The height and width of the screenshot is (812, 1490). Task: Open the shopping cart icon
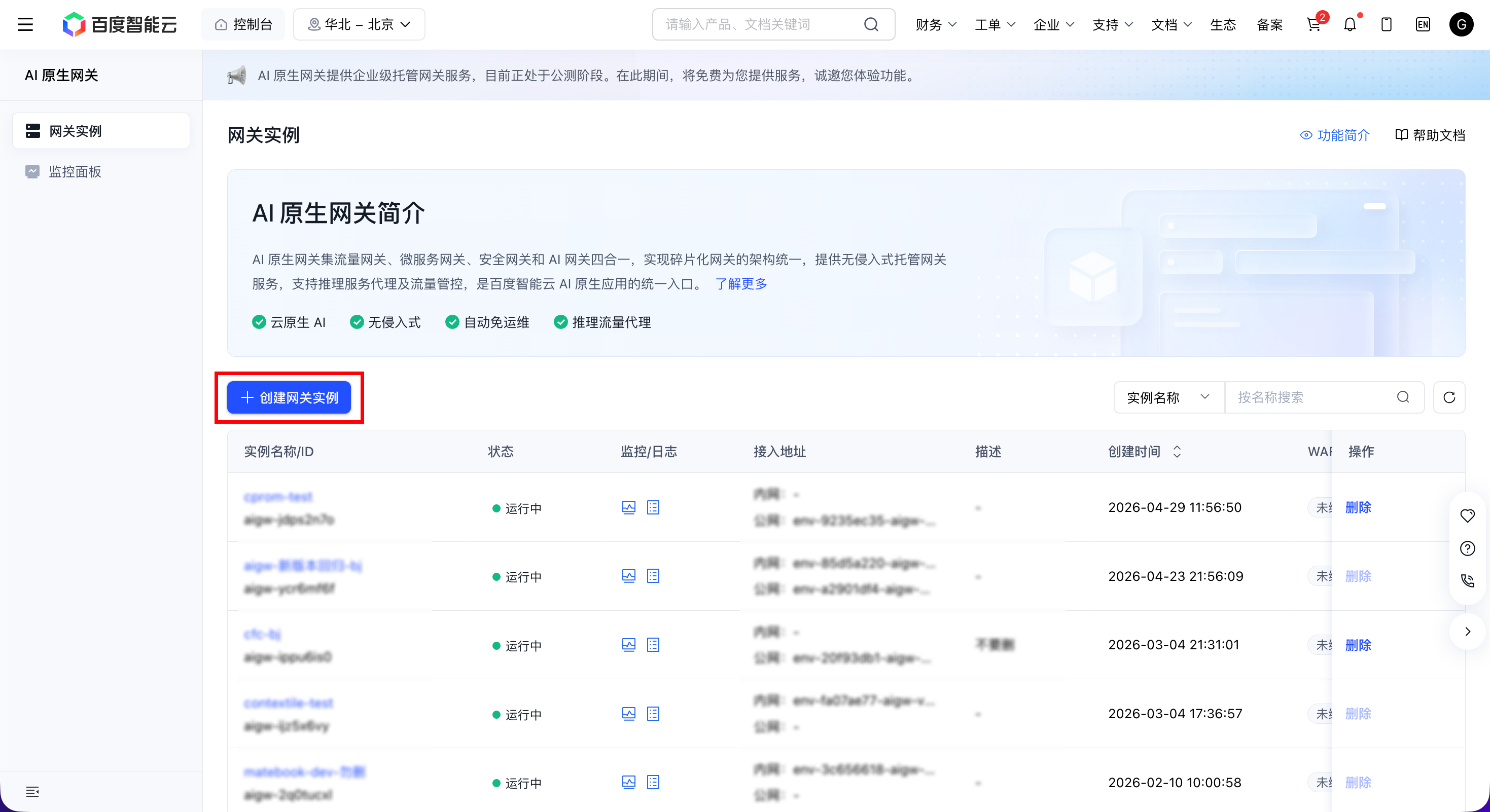pos(1314,24)
